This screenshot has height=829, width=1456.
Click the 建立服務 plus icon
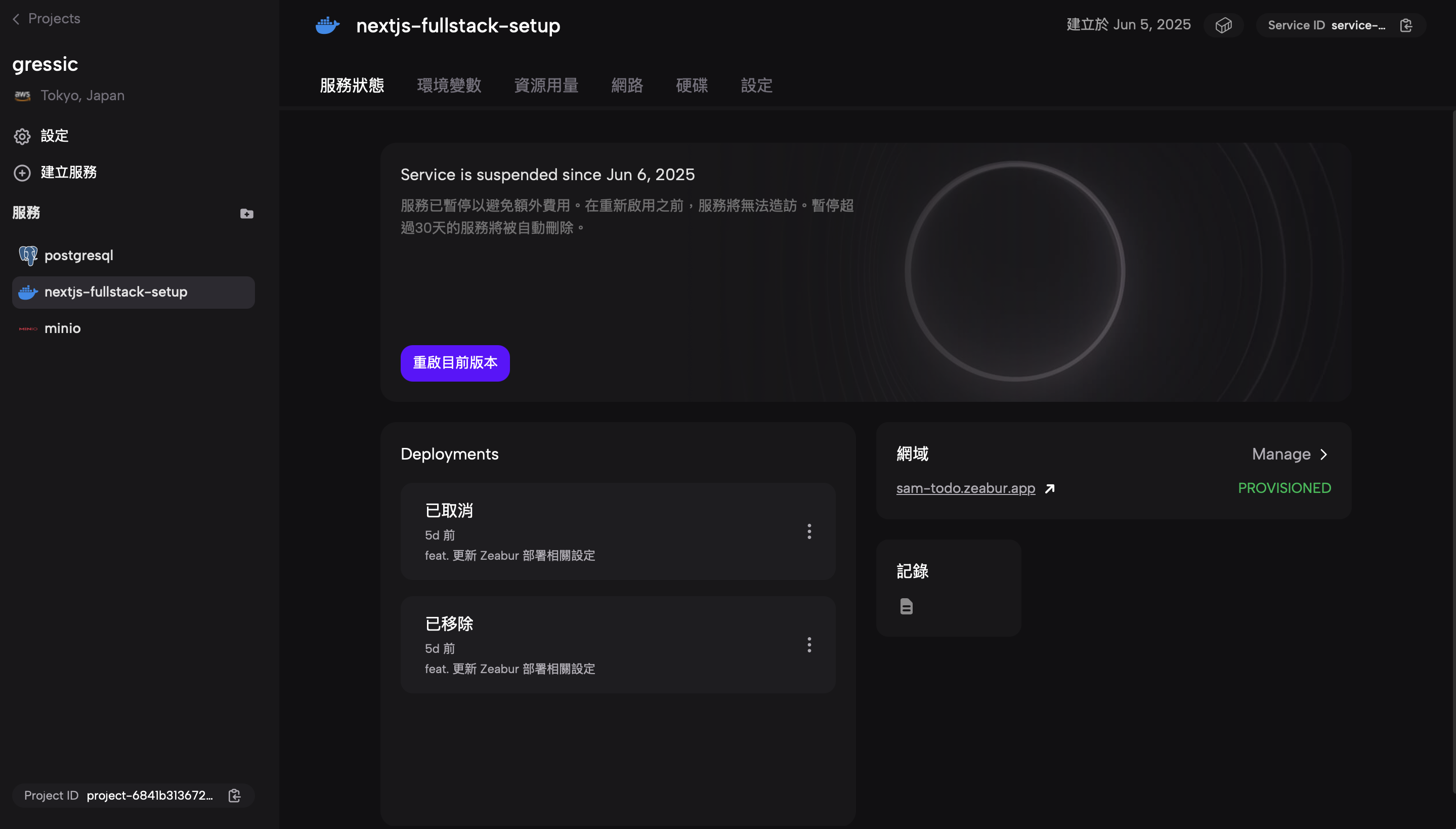tap(22, 173)
